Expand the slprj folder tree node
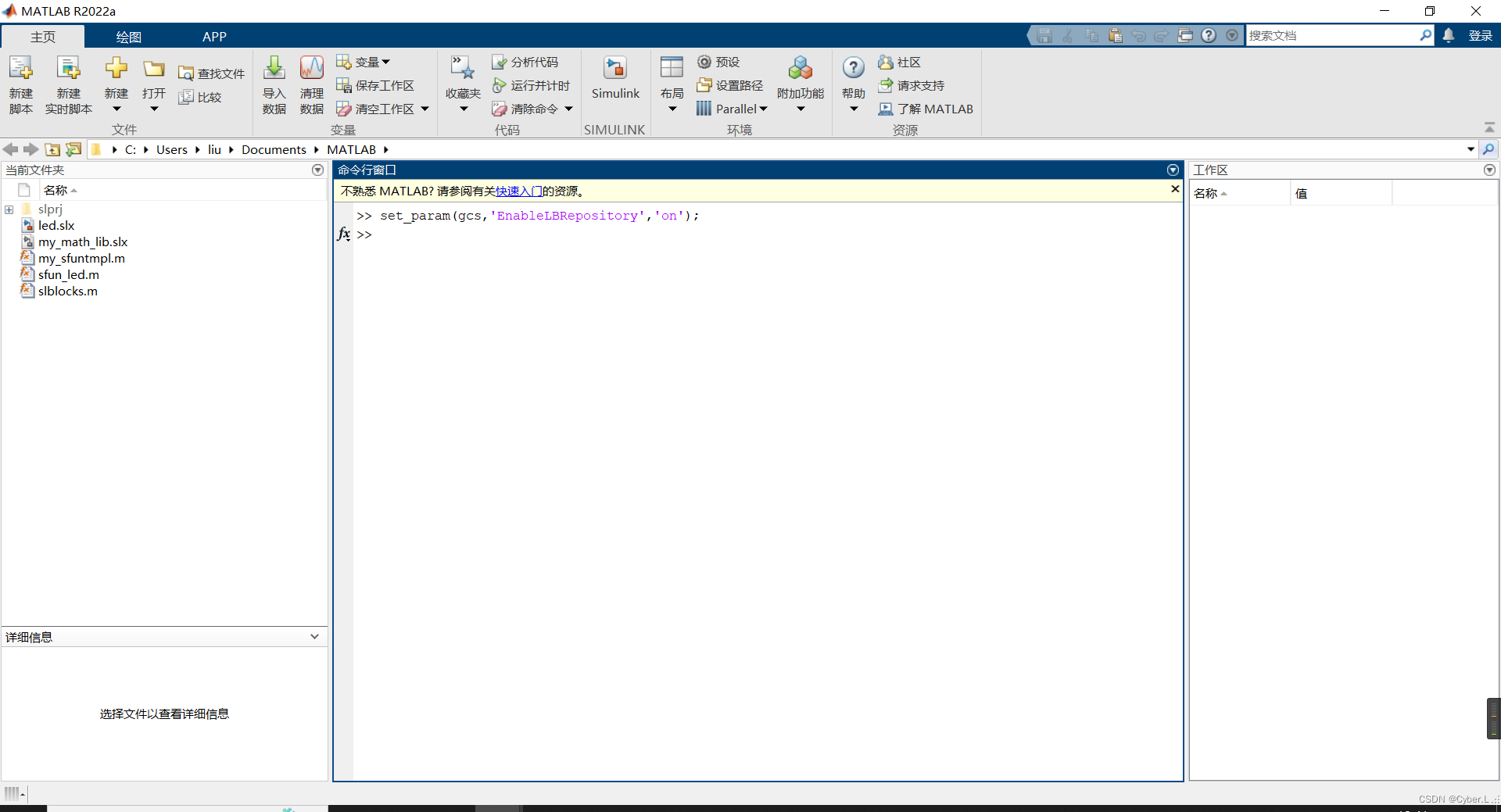Image resolution: width=1501 pixels, height=812 pixels. pos(9,209)
